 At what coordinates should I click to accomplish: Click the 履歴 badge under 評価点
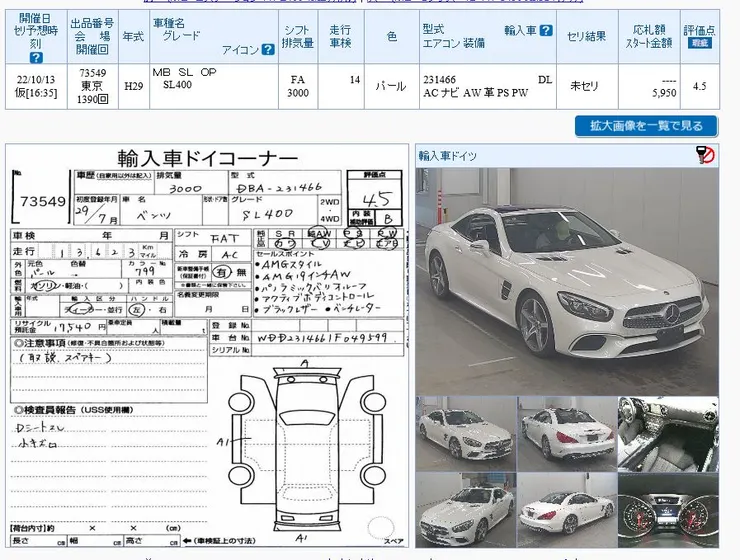pos(699,43)
